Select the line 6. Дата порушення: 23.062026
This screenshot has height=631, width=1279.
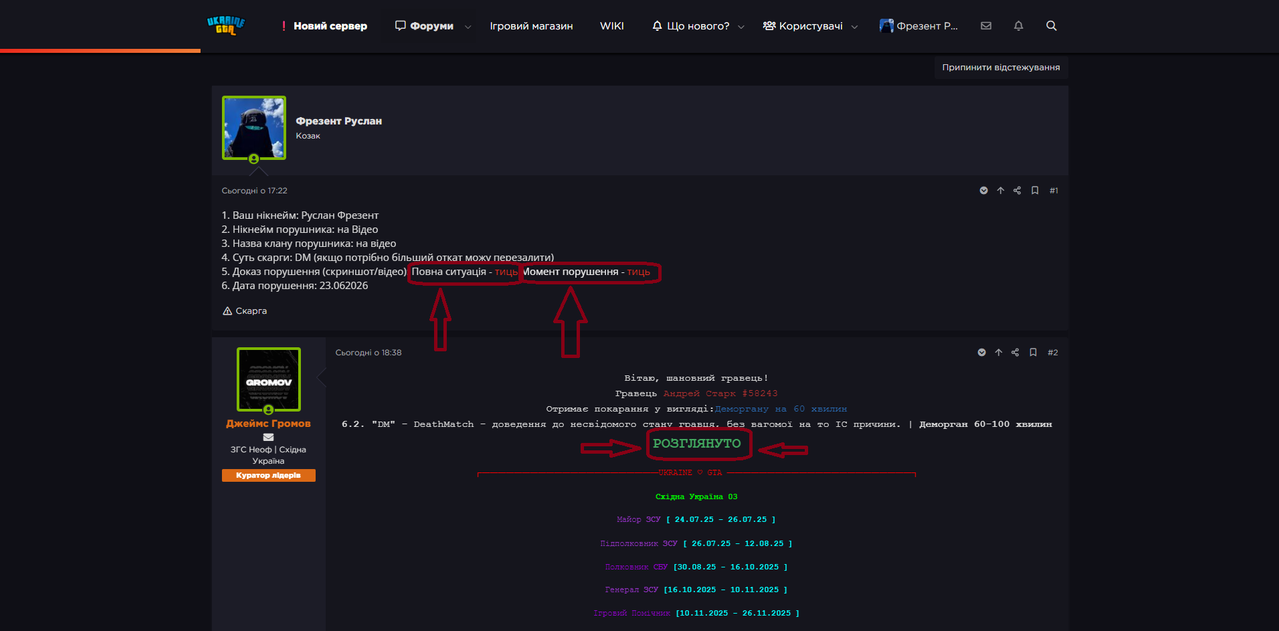coord(295,286)
